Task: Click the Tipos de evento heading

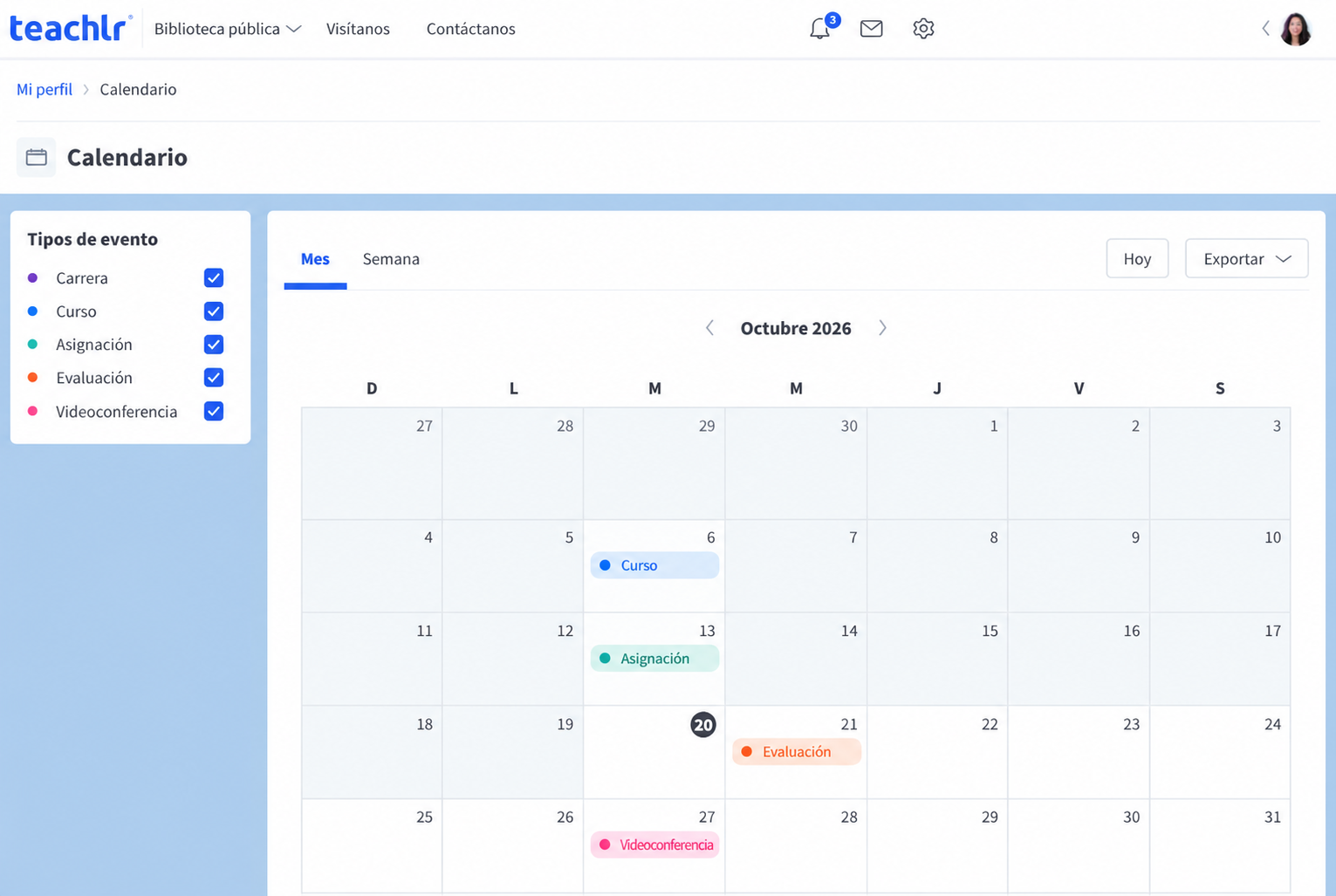Action: pyautogui.click(x=92, y=239)
